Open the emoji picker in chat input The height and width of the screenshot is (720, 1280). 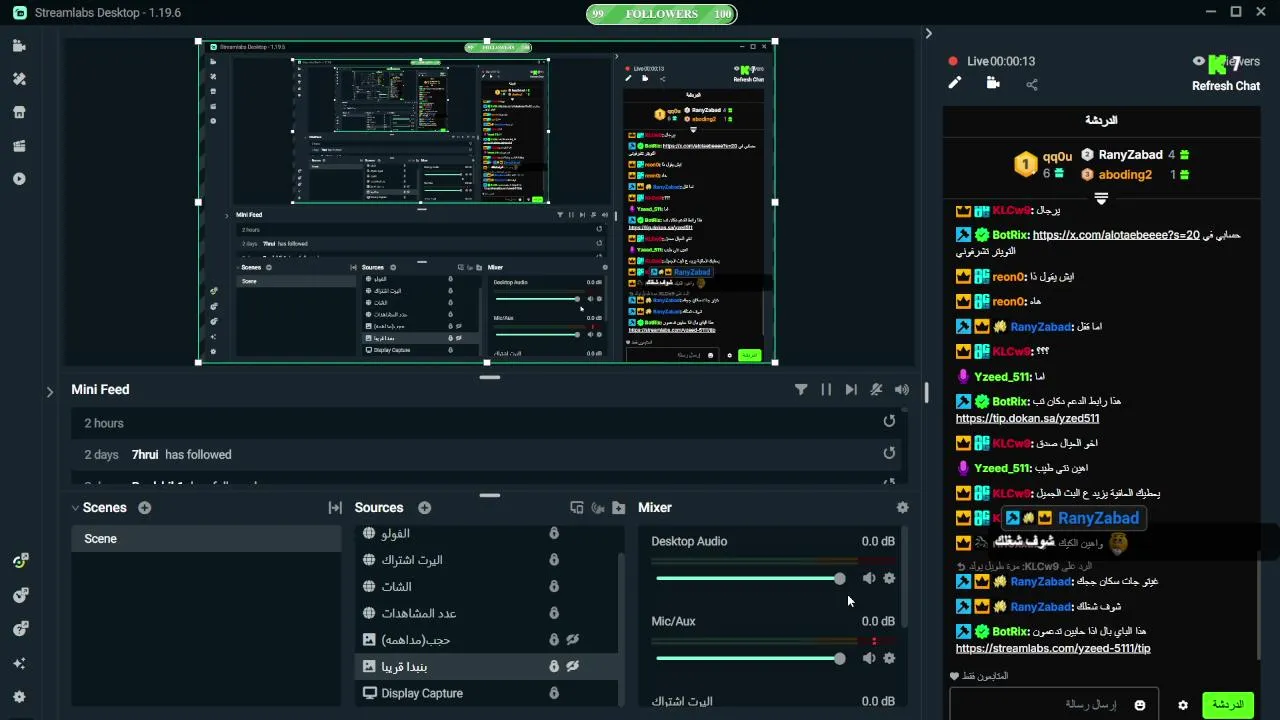pyautogui.click(x=1140, y=705)
